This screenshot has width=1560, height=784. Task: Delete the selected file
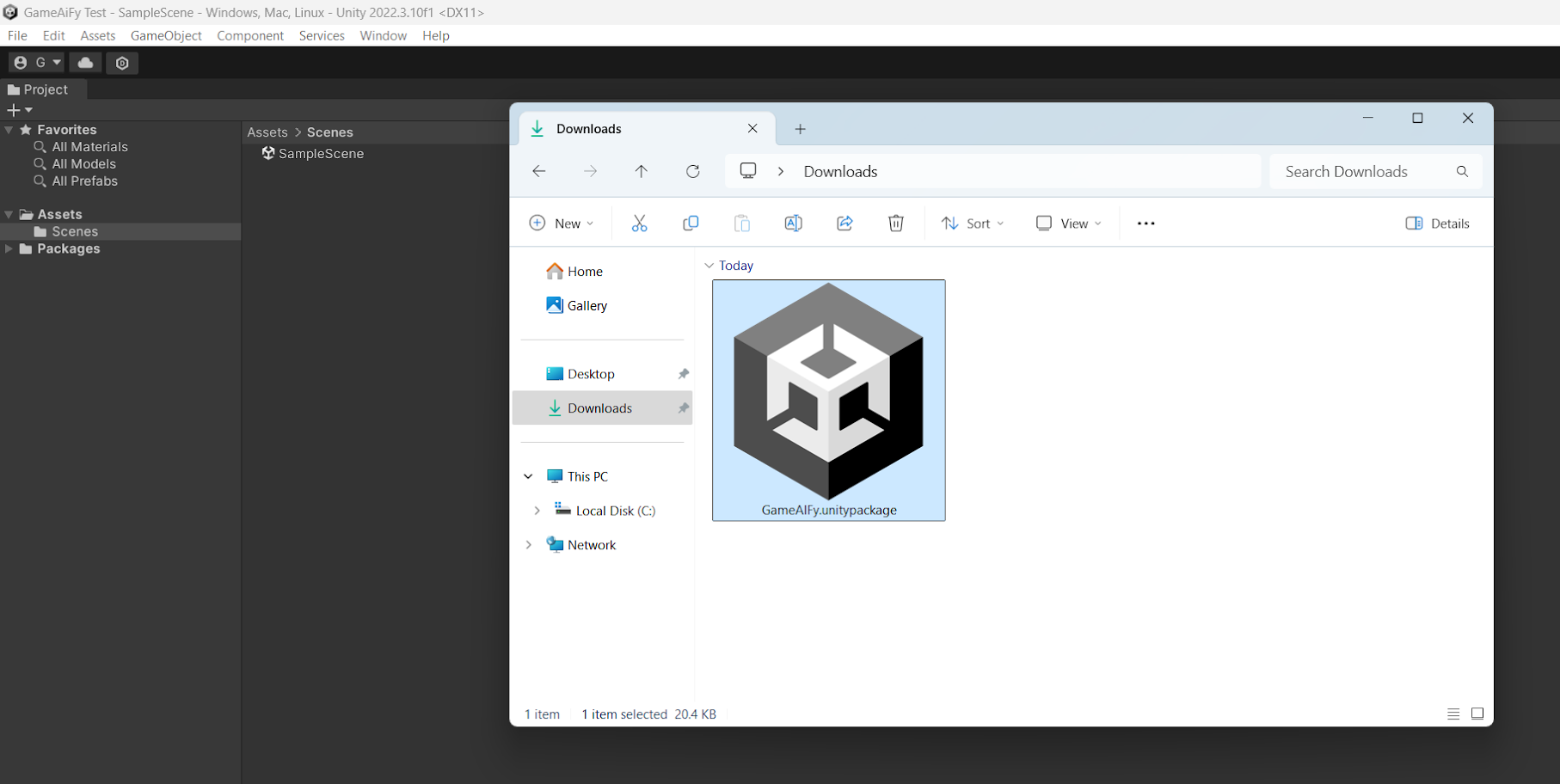coord(896,224)
